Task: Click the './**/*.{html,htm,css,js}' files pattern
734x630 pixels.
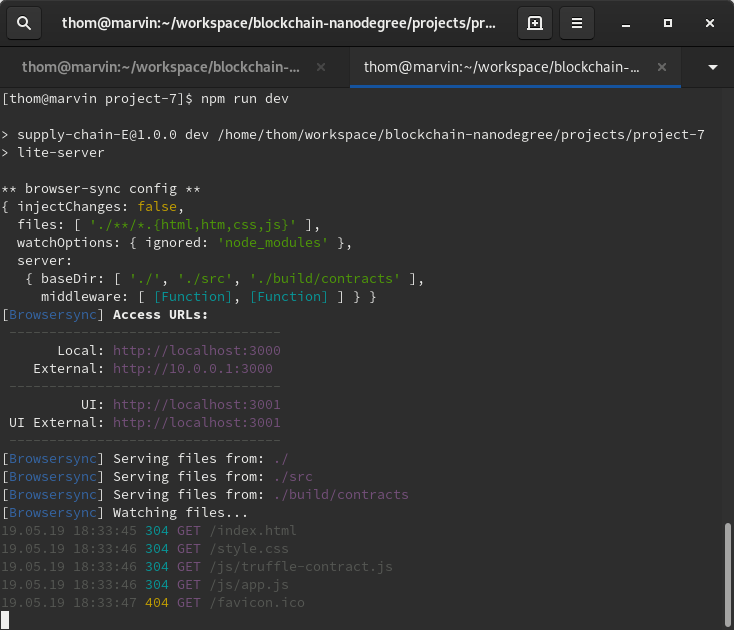Action: [x=192, y=225]
